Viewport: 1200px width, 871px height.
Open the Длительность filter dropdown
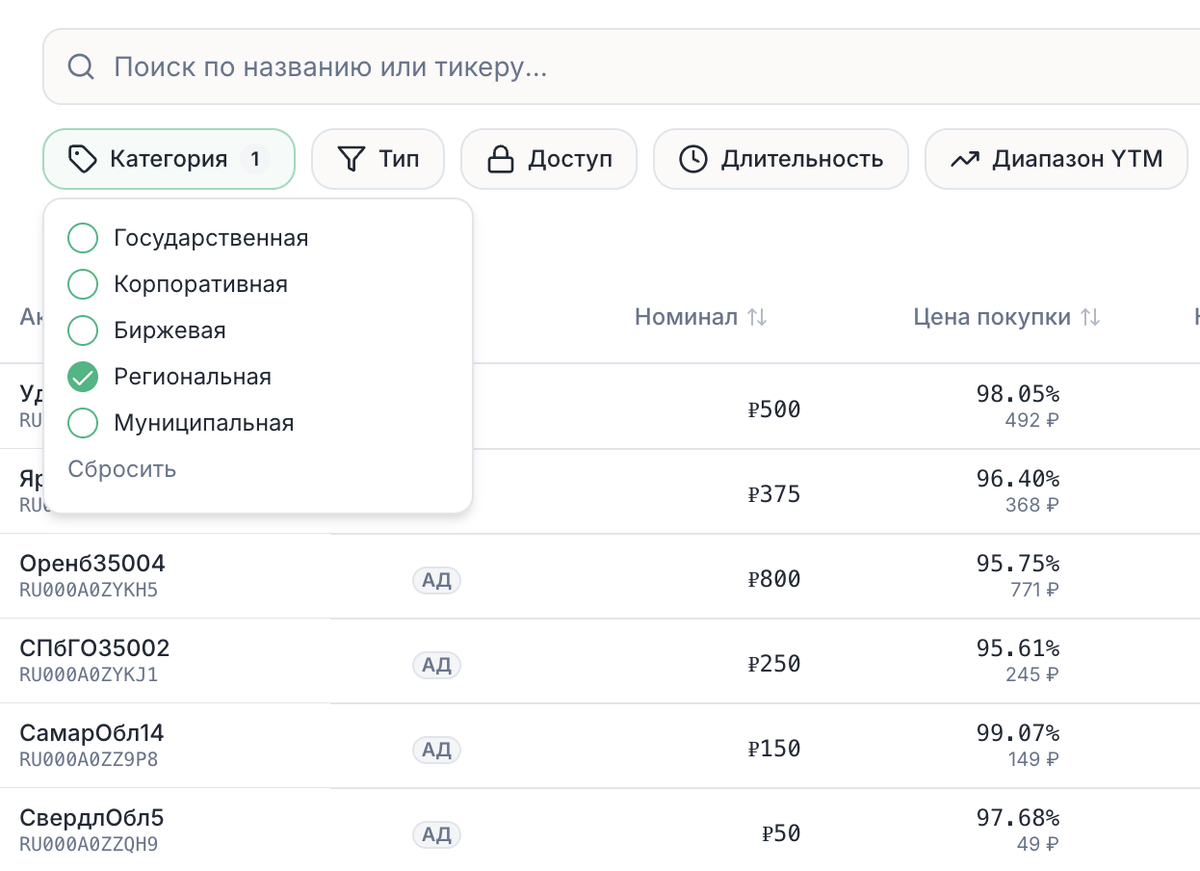780,159
